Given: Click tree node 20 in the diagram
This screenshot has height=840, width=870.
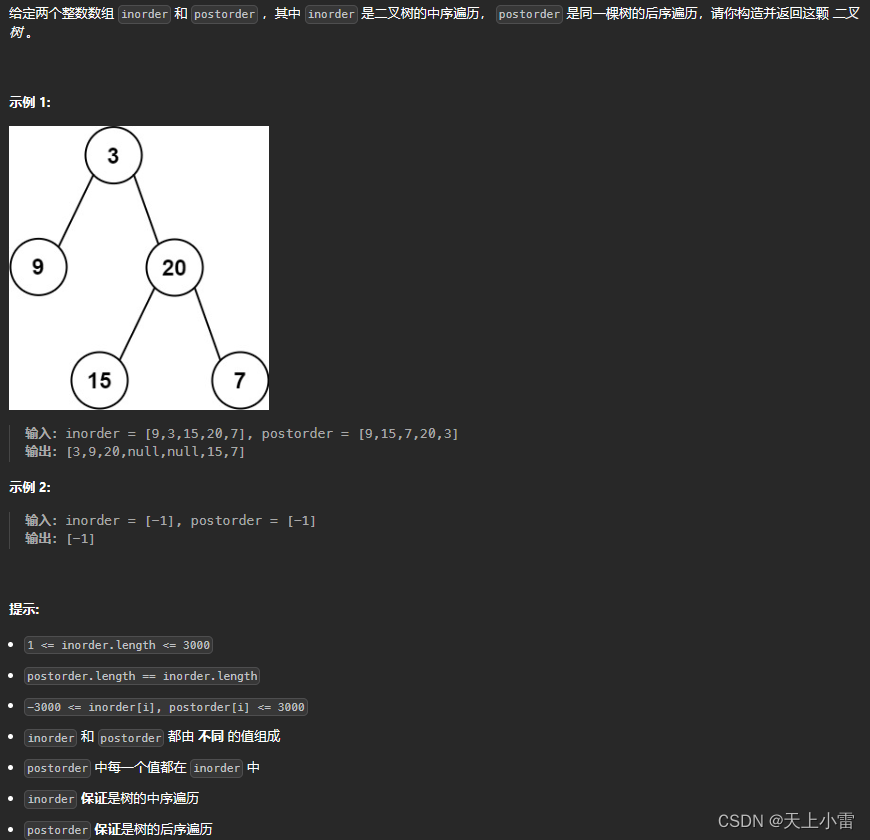Looking at the screenshot, I should [x=174, y=267].
